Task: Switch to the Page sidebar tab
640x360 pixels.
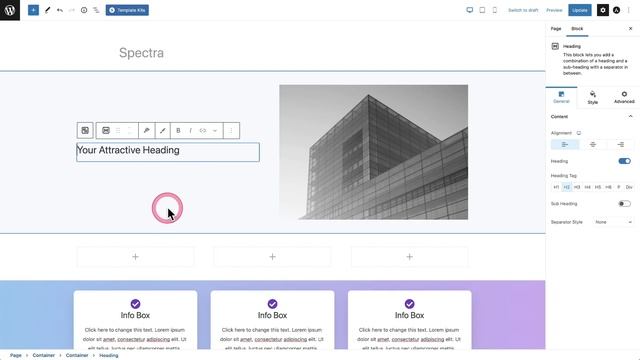Action: pos(556,29)
